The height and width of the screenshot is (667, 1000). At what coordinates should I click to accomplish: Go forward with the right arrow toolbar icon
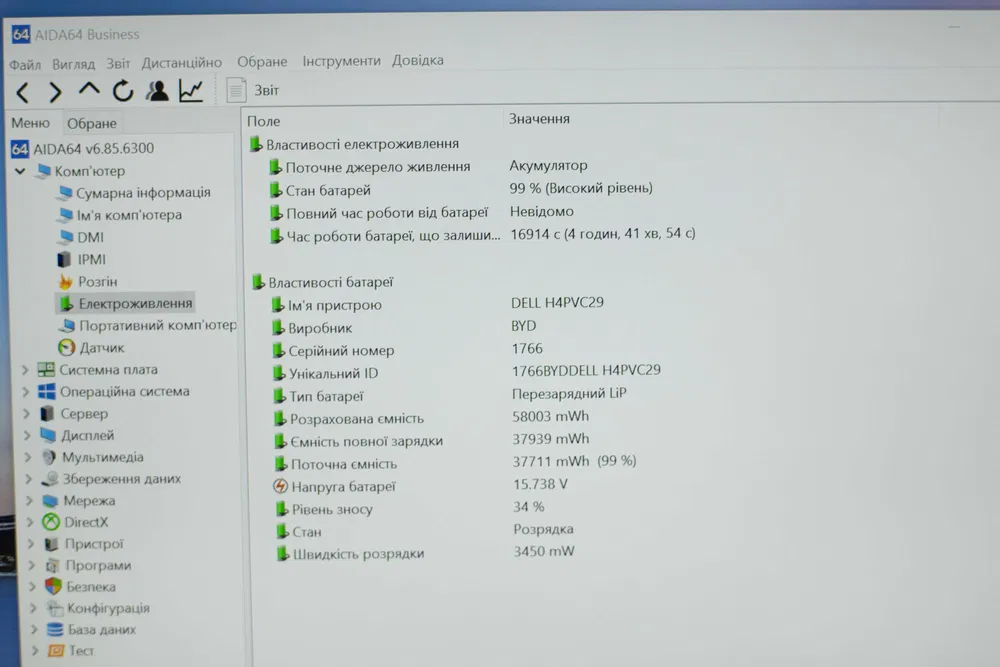pos(55,93)
